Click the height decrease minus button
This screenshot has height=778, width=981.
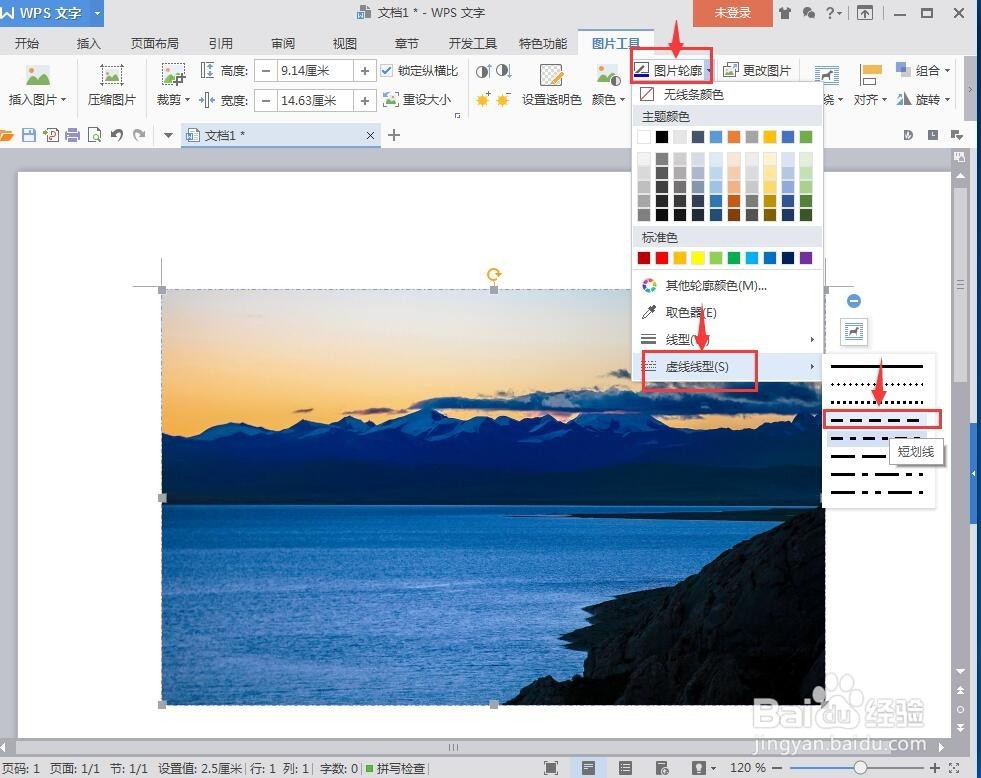coord(265,71)
